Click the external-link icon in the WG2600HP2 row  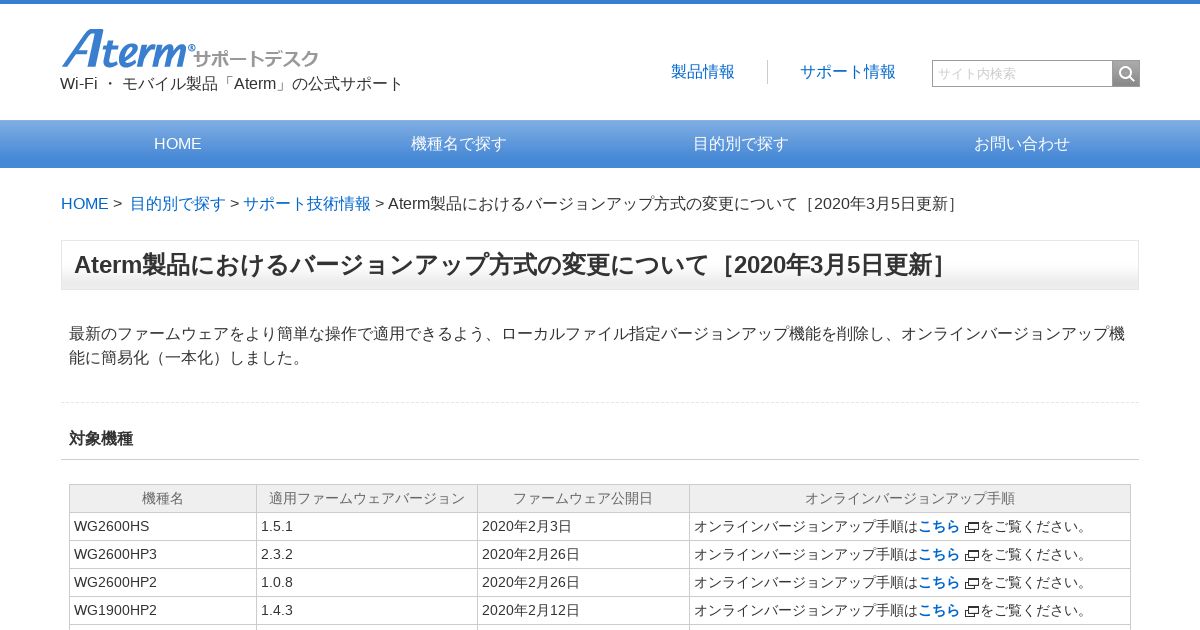(971, 583)
